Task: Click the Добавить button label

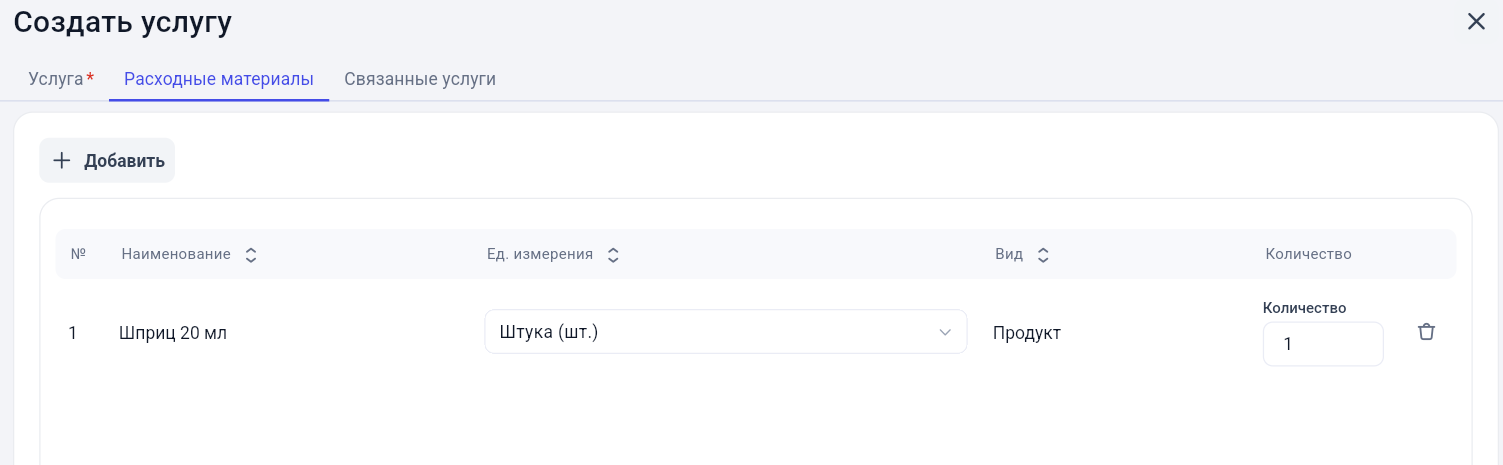Action: coord(124,161)
